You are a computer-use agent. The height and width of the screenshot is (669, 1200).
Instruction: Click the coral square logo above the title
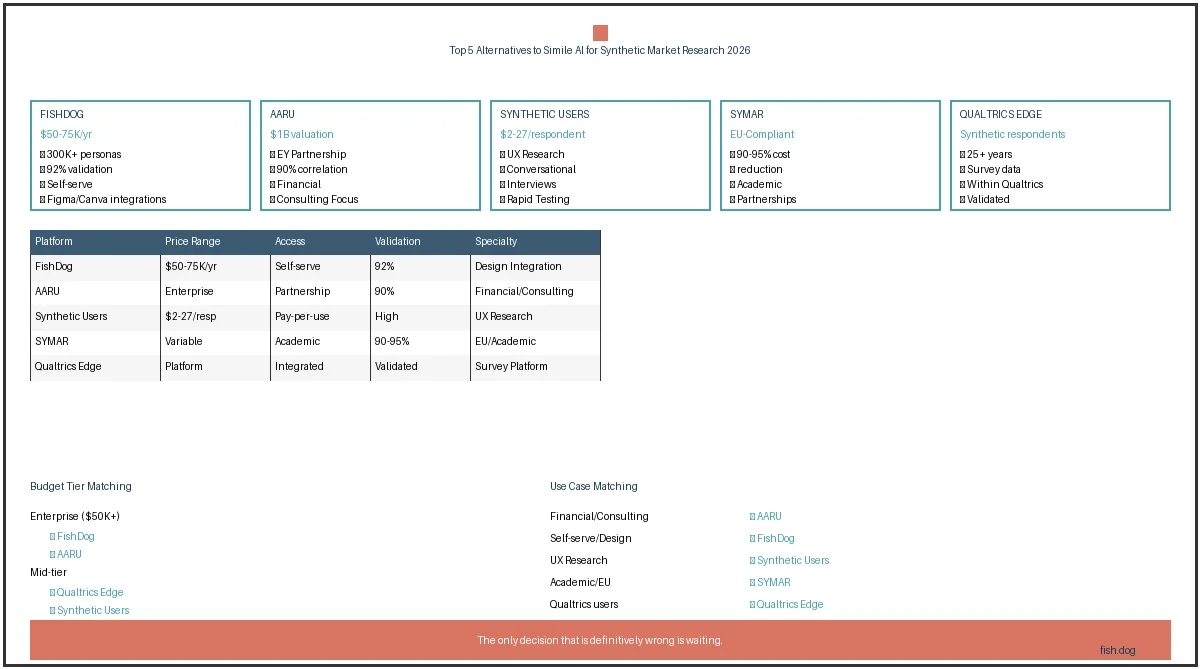[600, 33]
